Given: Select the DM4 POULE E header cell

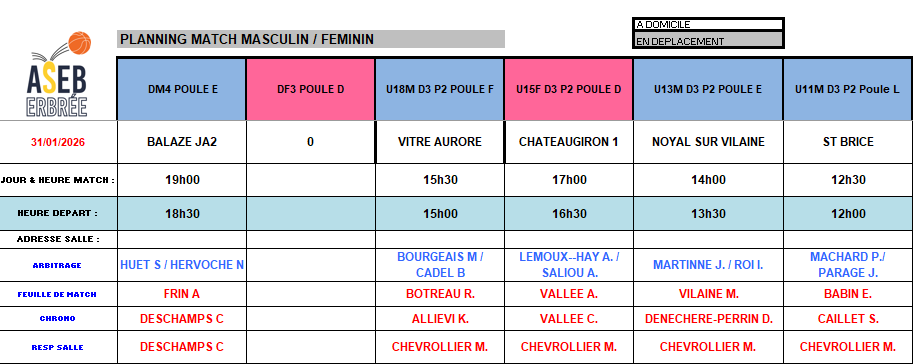Looking at the screenshot, I should tap(182, 89).
